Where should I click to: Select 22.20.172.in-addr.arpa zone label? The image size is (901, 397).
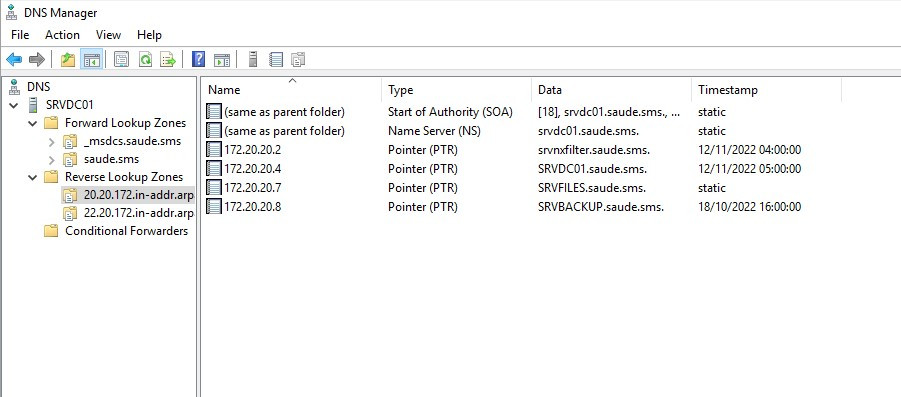(x=138, y=213)
